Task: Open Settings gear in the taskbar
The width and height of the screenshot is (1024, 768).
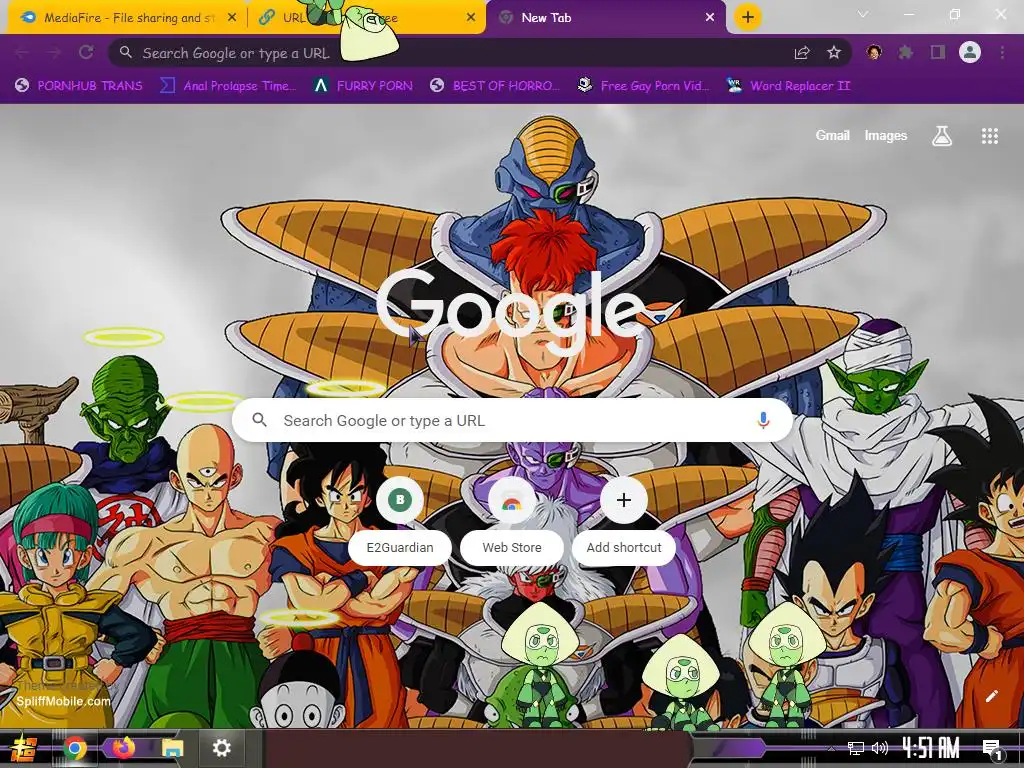Action: [x=222, y=748]
